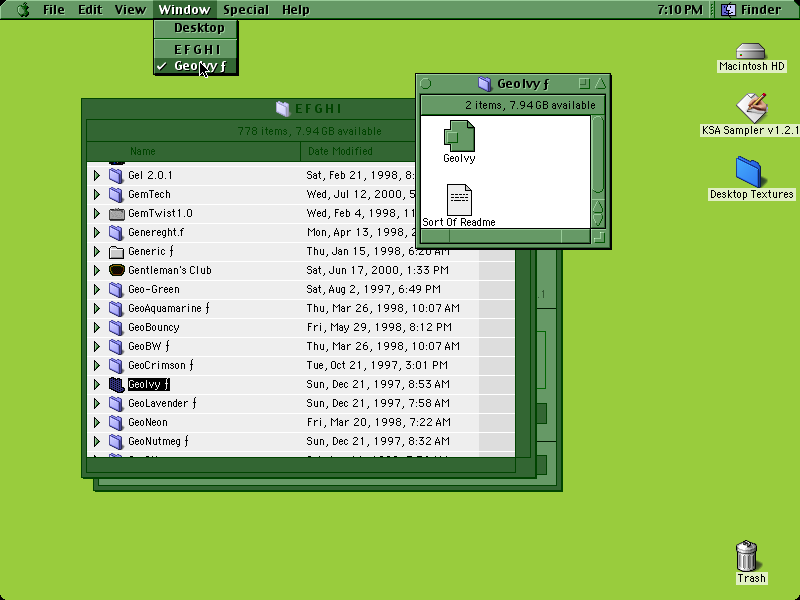The width and height of the screenshot is (800, 600).
Task: Click the date Fri, May 29, 1998, 8:12 PM
Action: pyautogui.click(x=379, y=328)
